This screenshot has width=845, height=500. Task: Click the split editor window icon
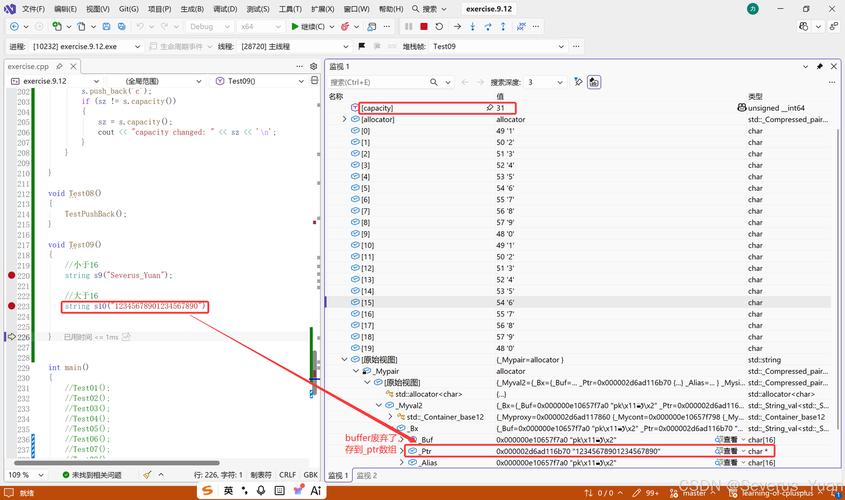coord(315,81)
